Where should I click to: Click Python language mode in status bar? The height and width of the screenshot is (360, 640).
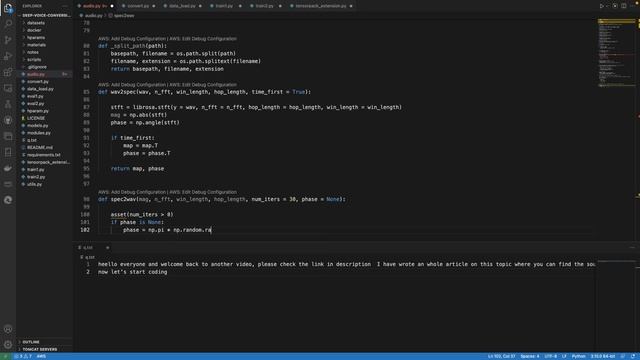[x=578, y=356]
